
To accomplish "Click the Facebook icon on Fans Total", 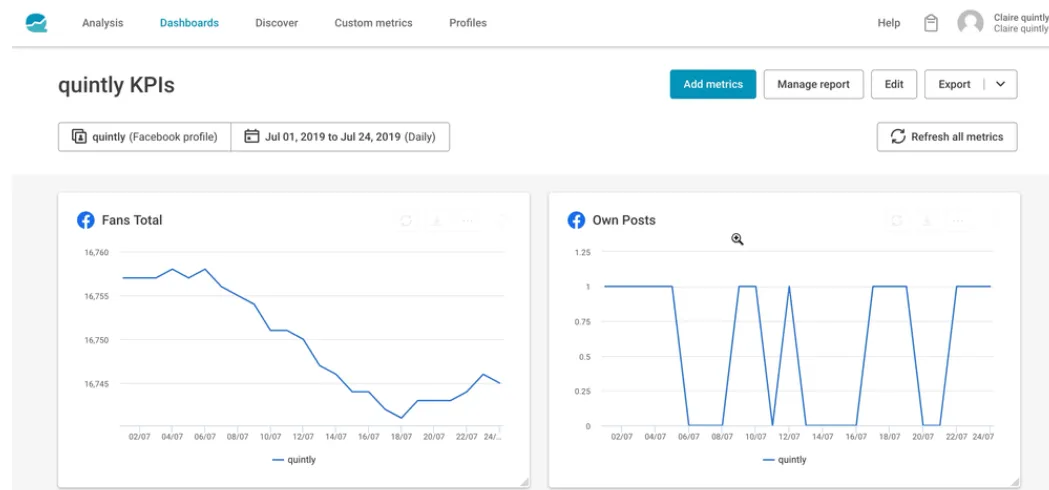I will (86, 220).
